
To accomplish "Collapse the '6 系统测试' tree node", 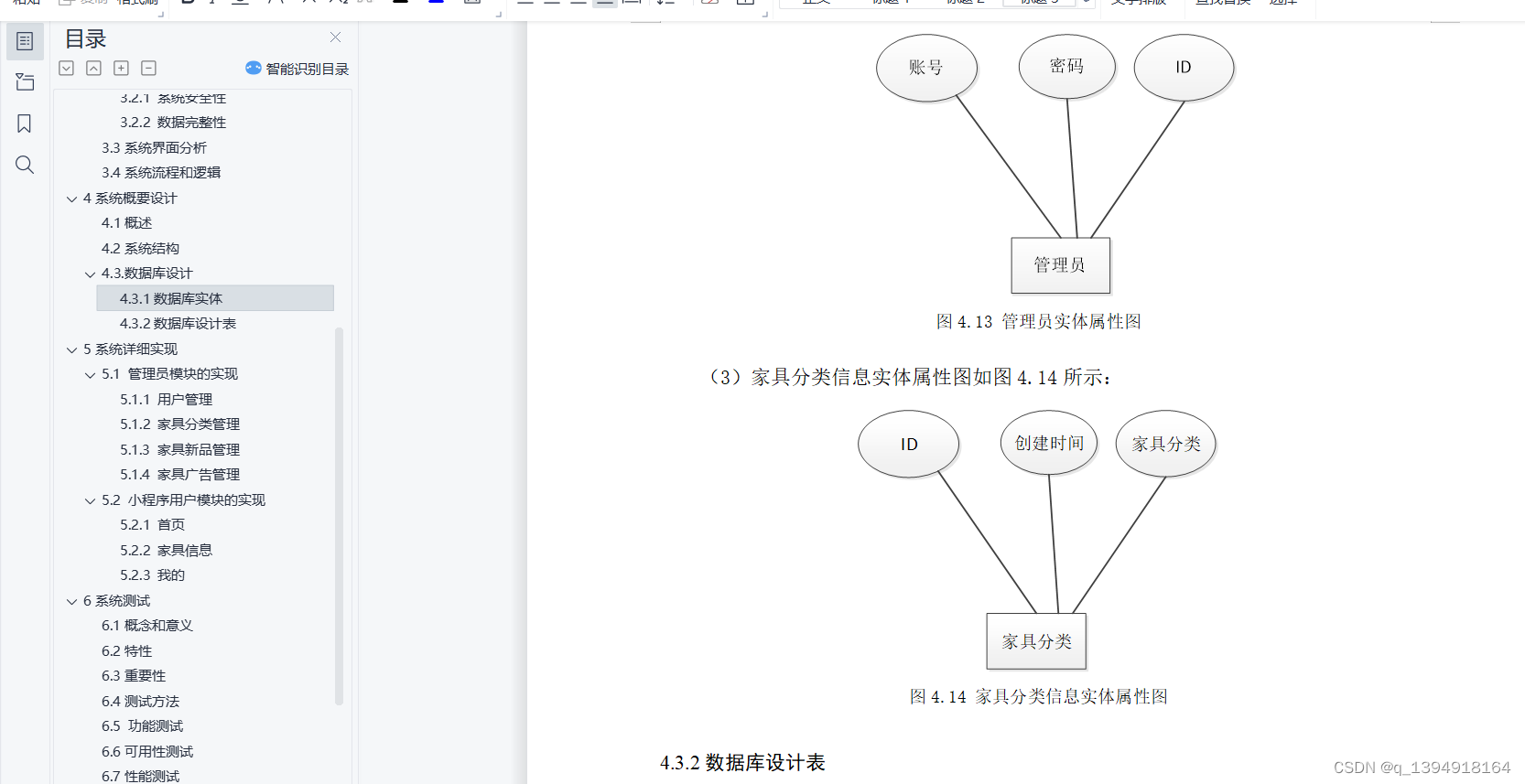I will click(x=71, y=601).
